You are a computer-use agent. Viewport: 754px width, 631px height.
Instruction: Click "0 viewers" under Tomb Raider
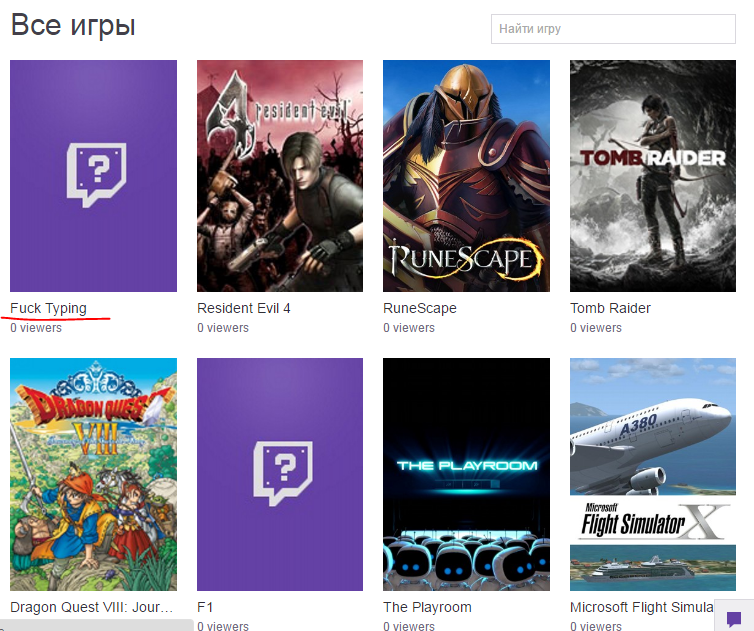click(596, 328)
